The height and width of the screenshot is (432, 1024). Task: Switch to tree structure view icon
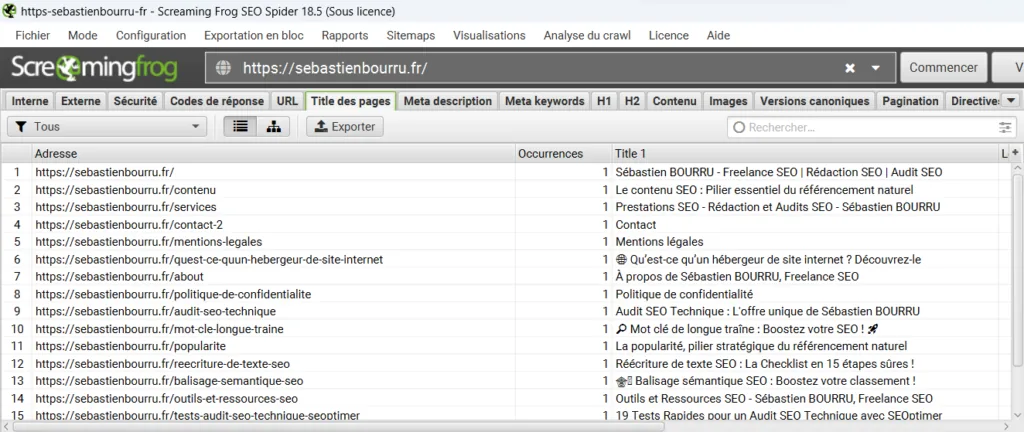[274, 127]
